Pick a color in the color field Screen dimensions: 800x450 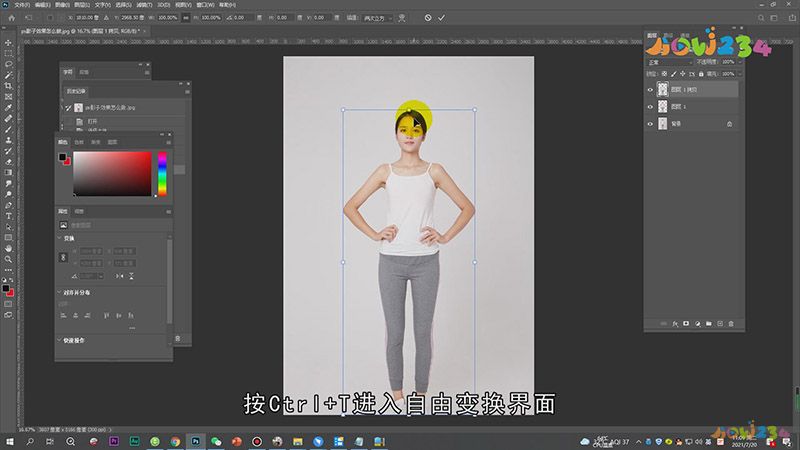(112, 173)
